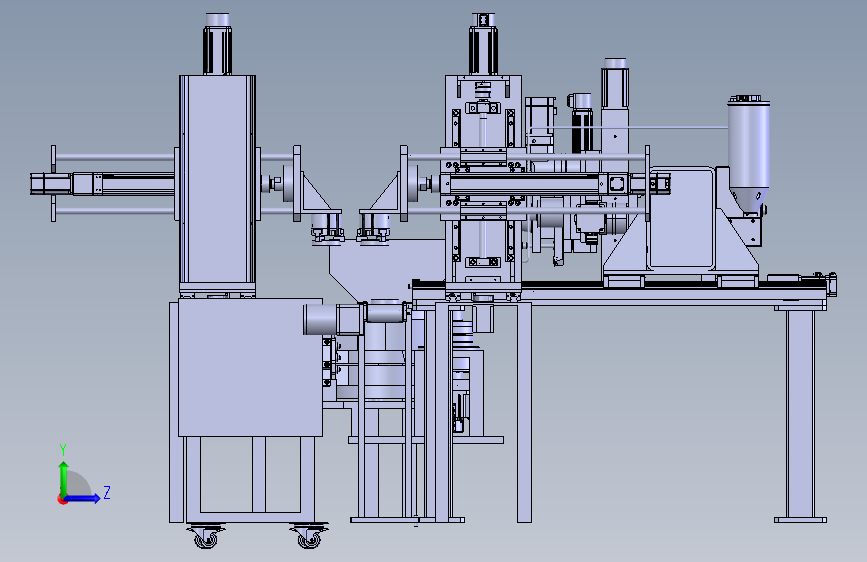The height and width of the screenshot is (562, 867).
Task: Click the green Y axis arrow of the triad
Action: pyautogui.click(x=64, y=478)
